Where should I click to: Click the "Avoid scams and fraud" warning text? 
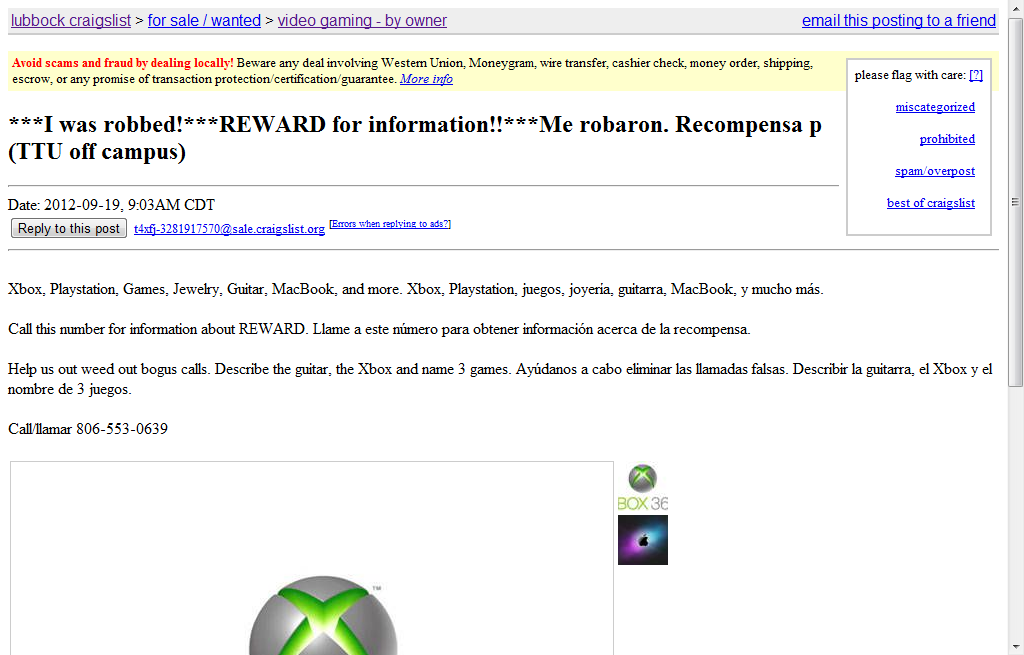(123, 63)
